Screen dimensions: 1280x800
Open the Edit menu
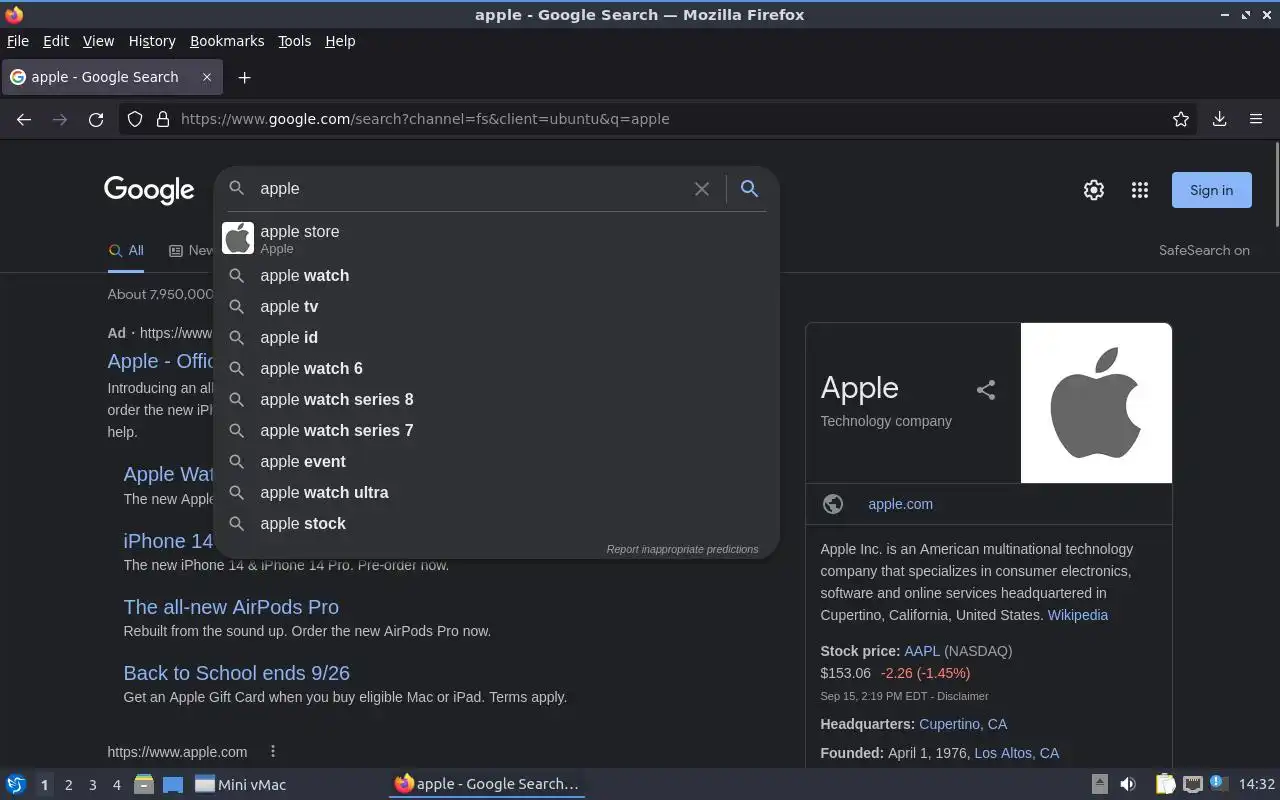click(x=56, y=41)
